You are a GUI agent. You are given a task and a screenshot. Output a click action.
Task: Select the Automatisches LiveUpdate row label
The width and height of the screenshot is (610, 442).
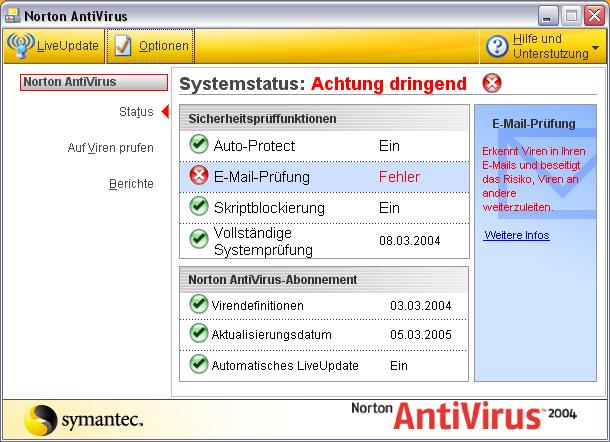click(x=285, y=366)
